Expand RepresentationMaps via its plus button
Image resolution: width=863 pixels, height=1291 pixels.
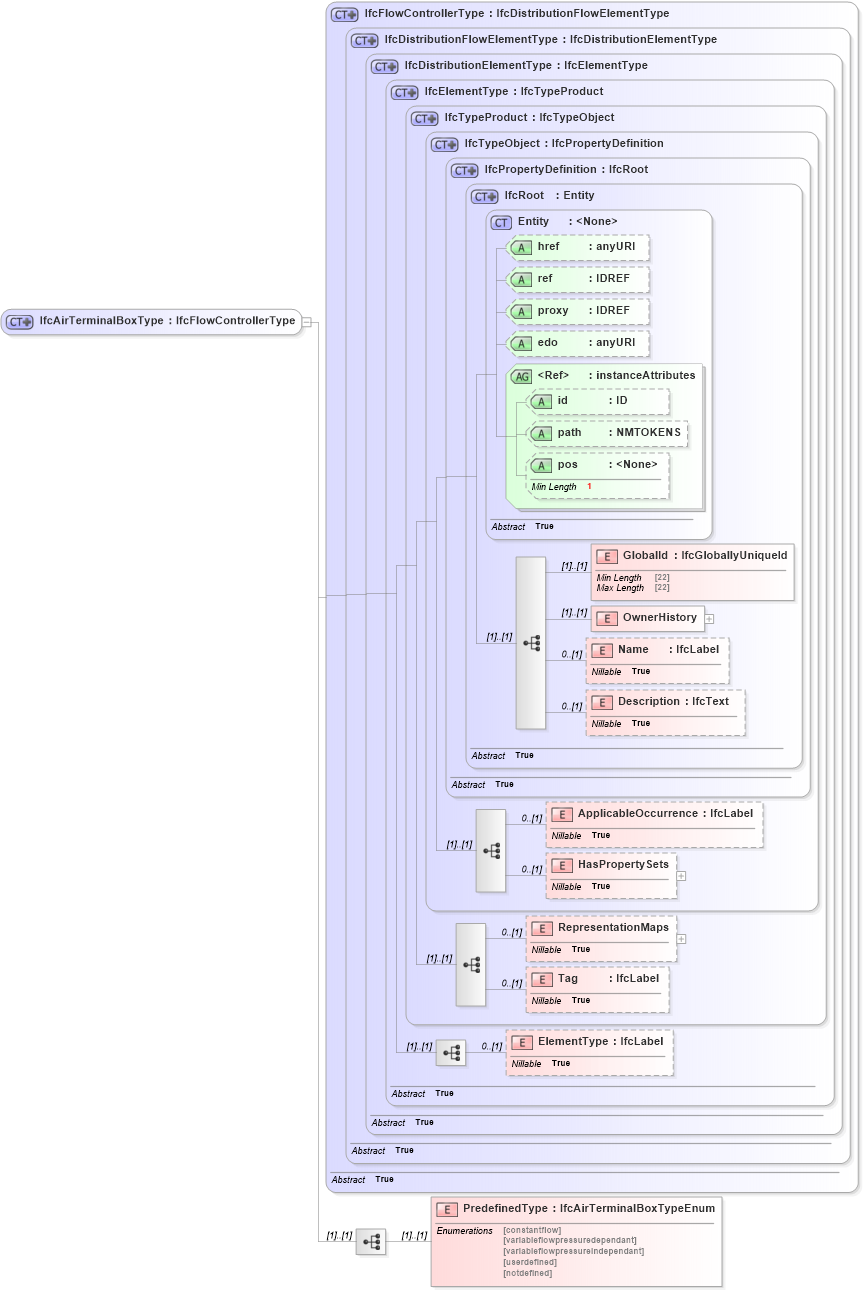point(681,938)
